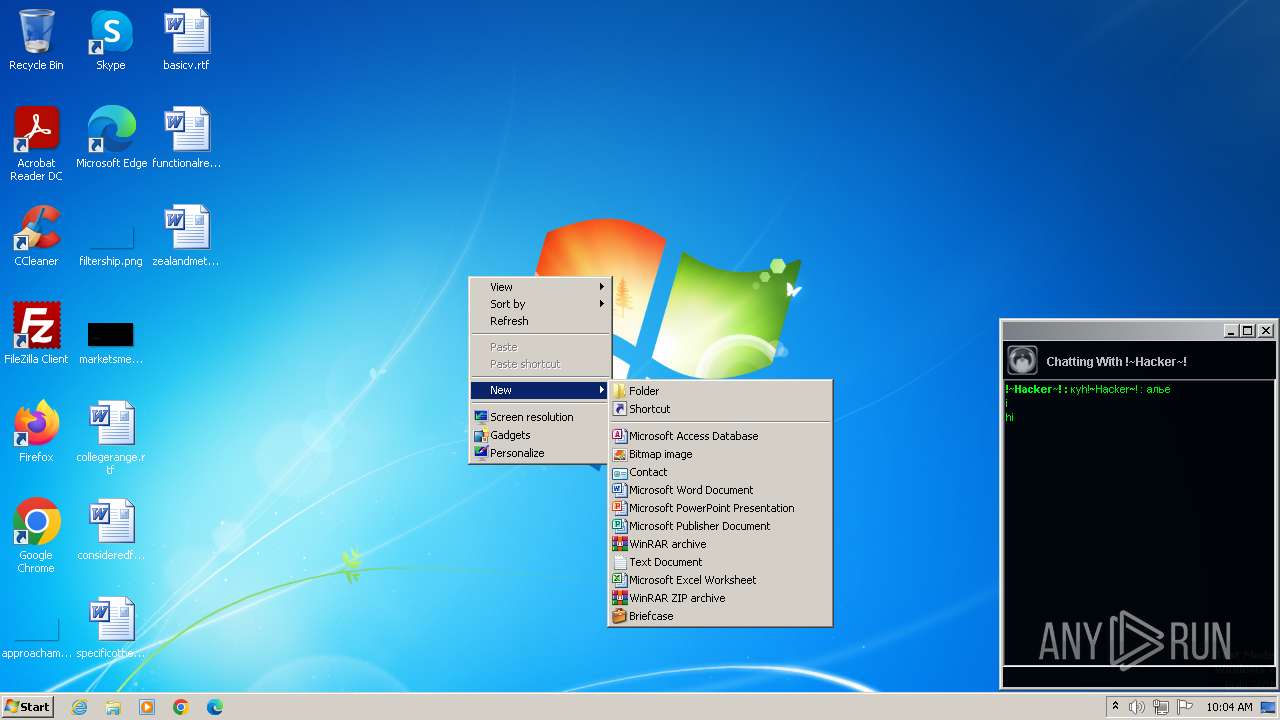Click the Action Center flag tray icon

1185,707
